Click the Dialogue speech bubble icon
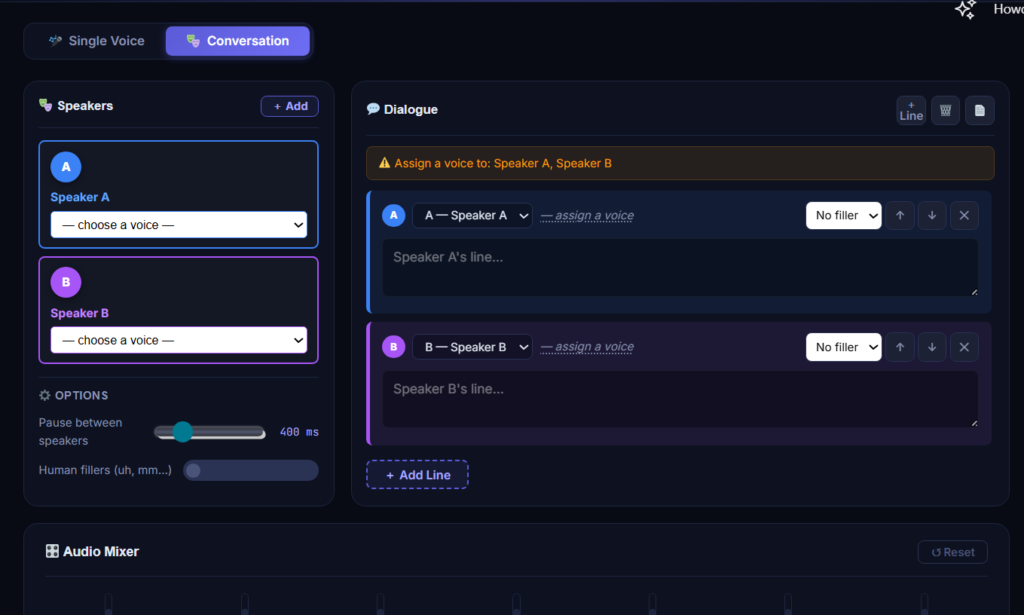Viewport: 1024px width, 615px height. (373, 109)
